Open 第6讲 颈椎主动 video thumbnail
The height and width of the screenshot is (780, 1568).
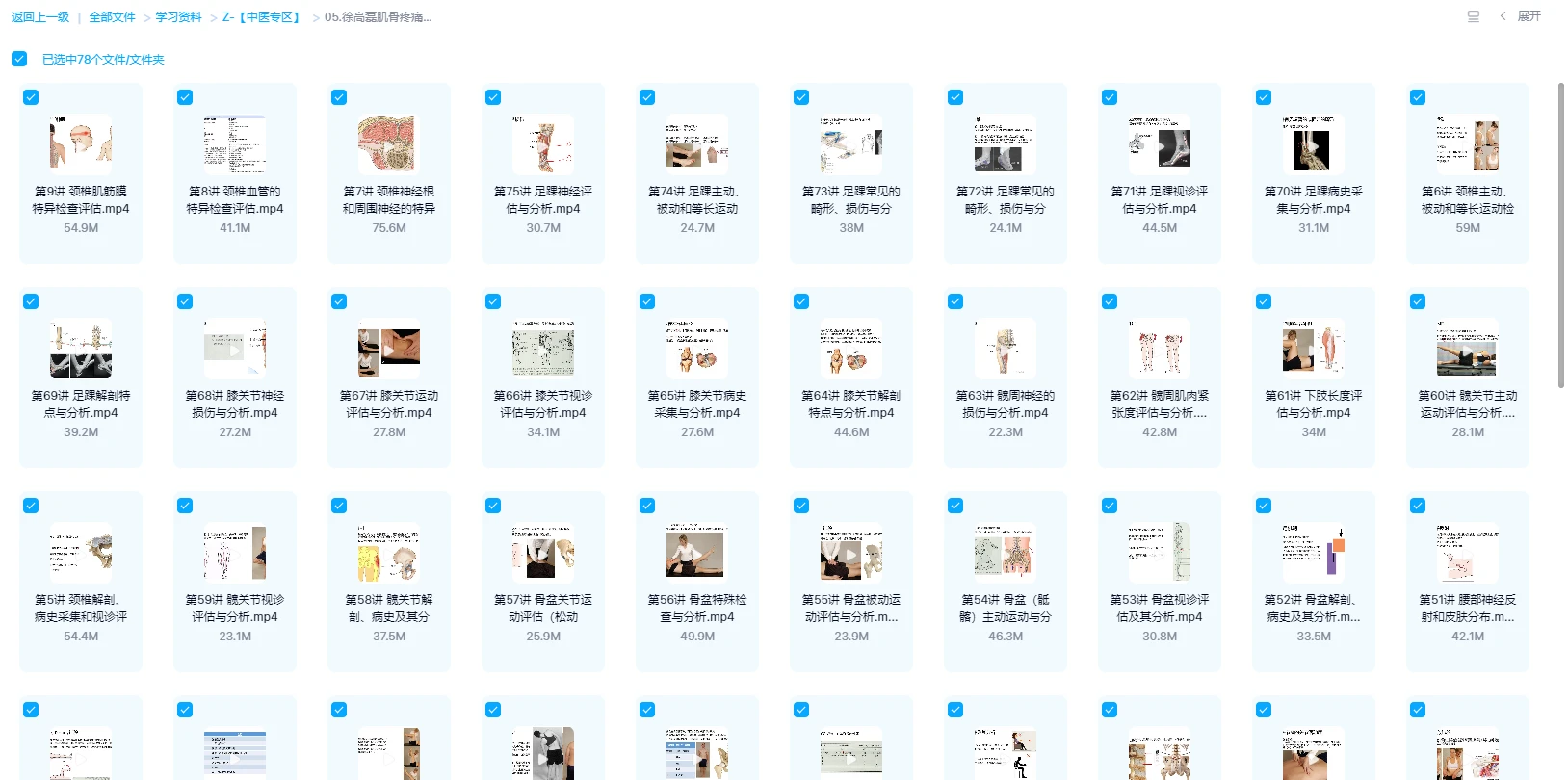[1468, 143]
